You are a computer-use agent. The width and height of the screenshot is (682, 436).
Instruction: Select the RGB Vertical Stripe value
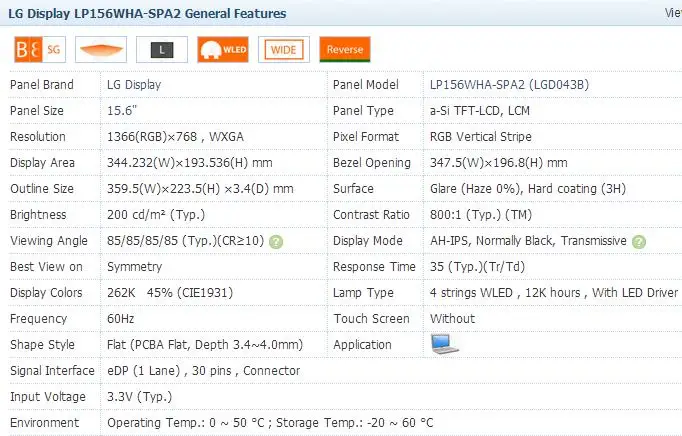[481, 137]
